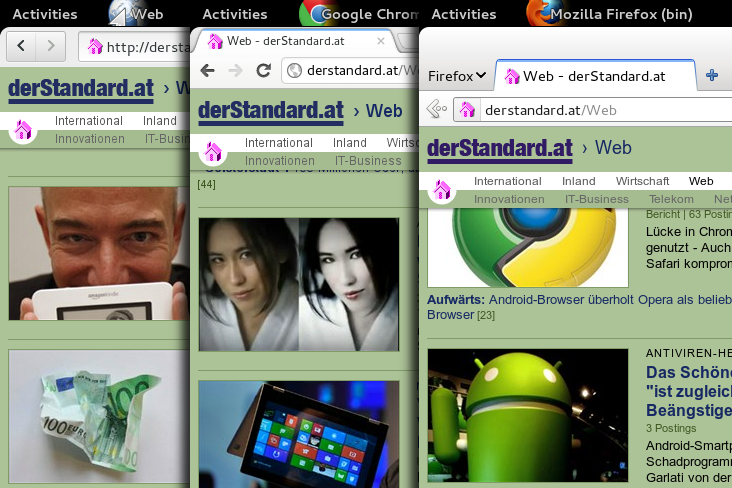732x488 pixels.
Task: Click Activities above the Firefox window
Action: [464, 14]
